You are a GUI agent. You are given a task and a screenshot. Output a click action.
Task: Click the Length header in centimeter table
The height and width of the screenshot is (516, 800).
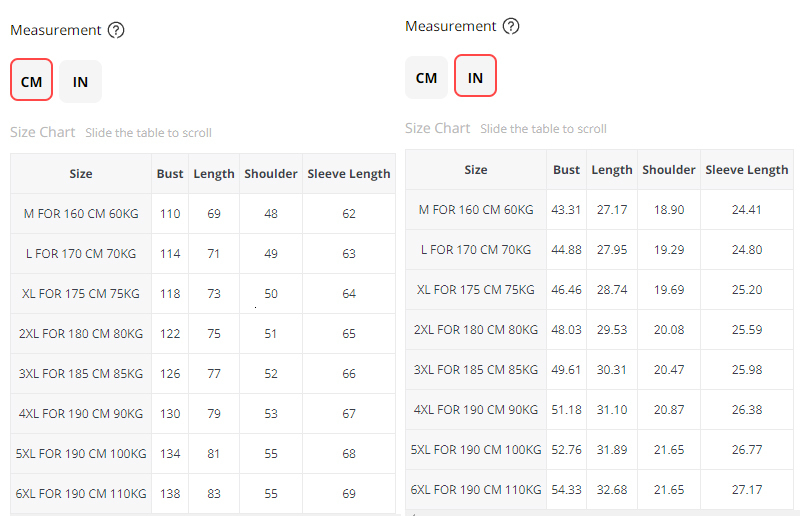(x=214, y=173)
